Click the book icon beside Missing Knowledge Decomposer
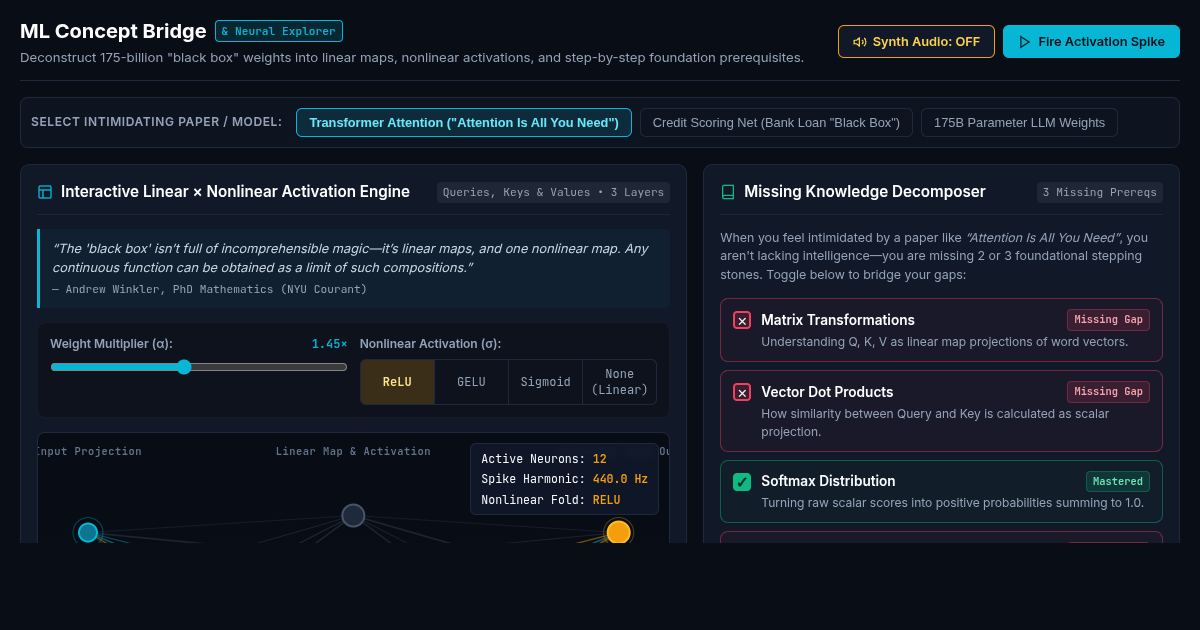 (x=728, y=192)
